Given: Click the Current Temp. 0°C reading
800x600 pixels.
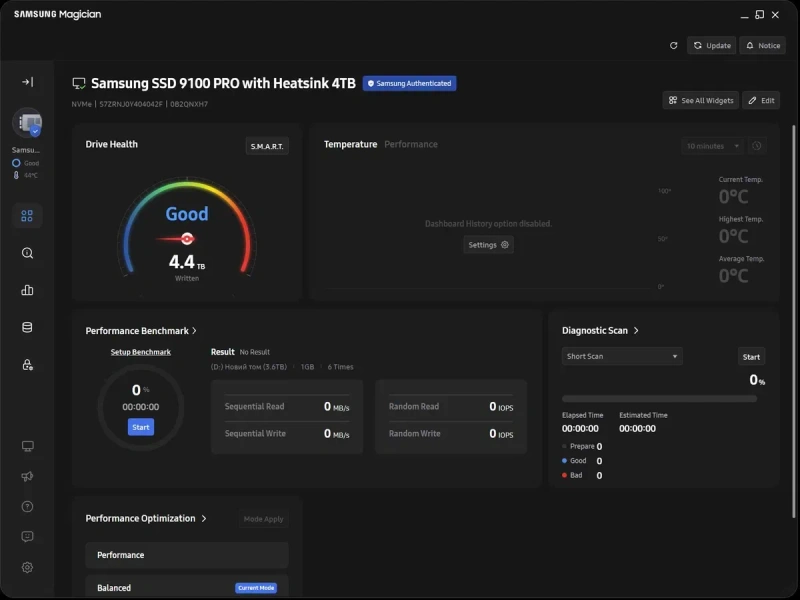Looking at the screenshot, I should tap(734, 196).
